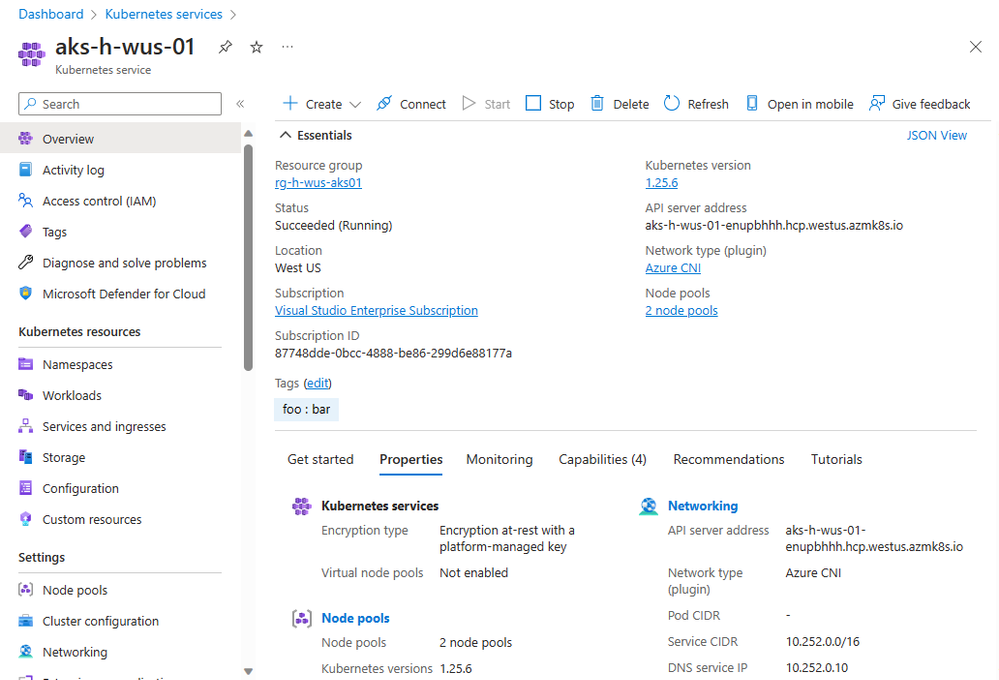The image size is (999, 680).
Task: Click the sidebar scroll down arrow
Action: tap(248, 671)
